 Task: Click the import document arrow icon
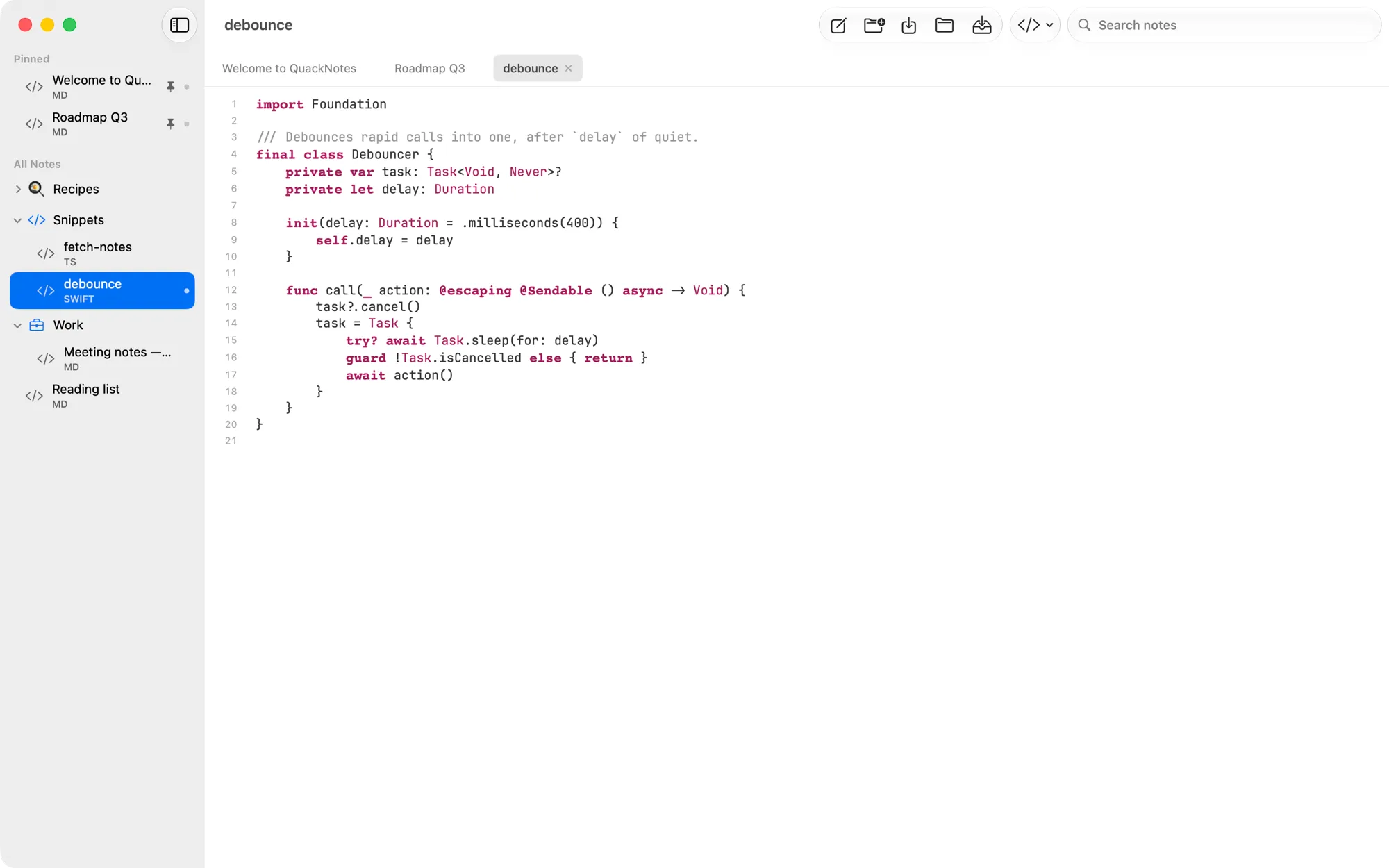[x=908, y=26]
